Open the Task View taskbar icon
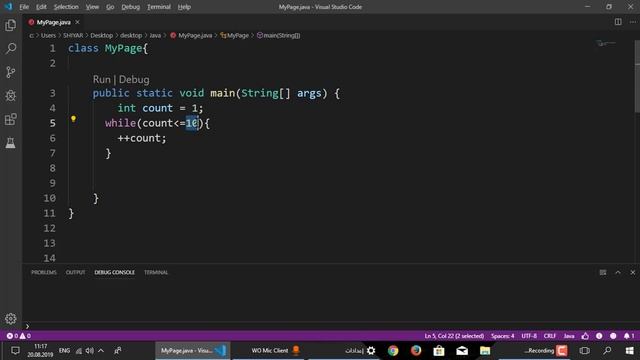This screenshot has height=360, width=640. pyautogui.click(x=584, y=351)
